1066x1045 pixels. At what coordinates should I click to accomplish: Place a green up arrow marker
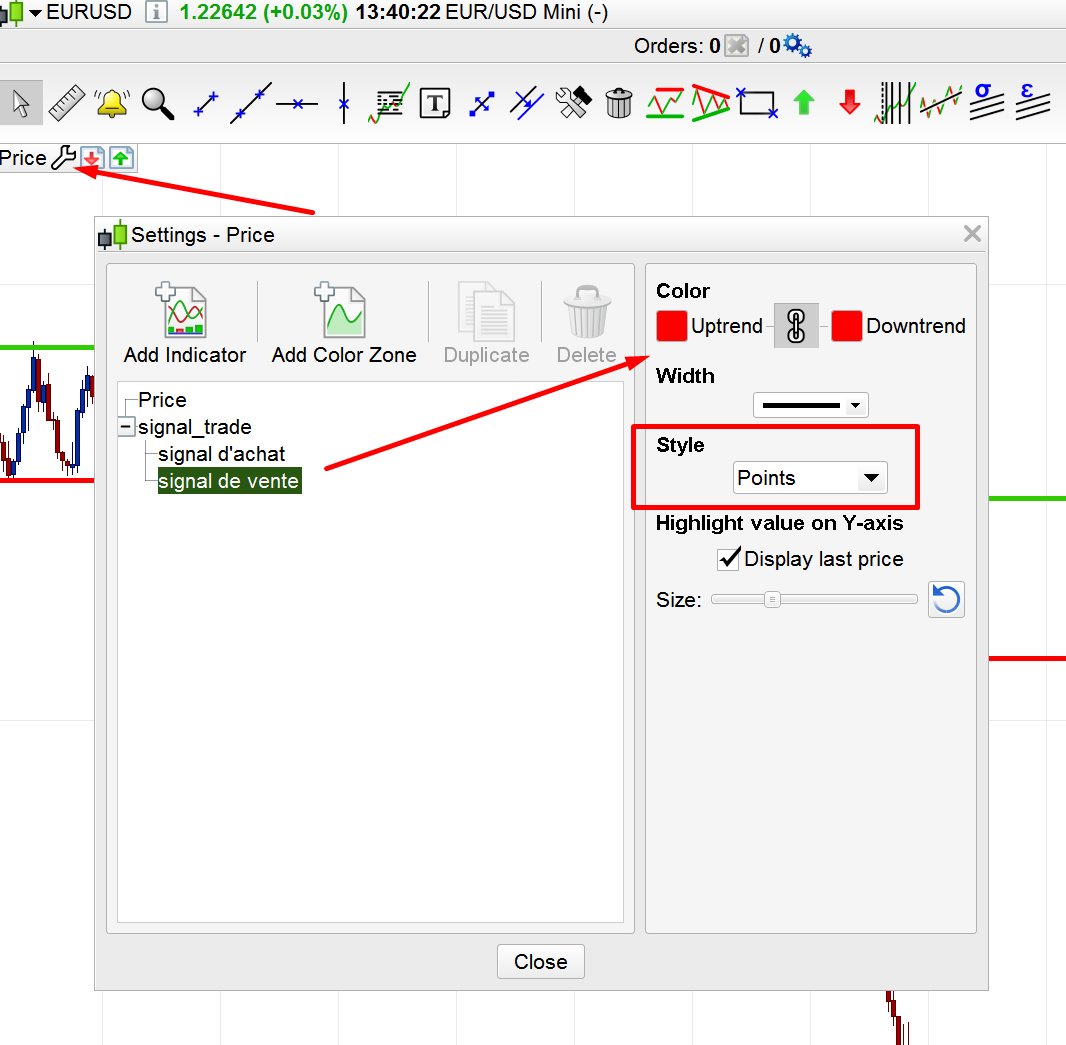804,103
